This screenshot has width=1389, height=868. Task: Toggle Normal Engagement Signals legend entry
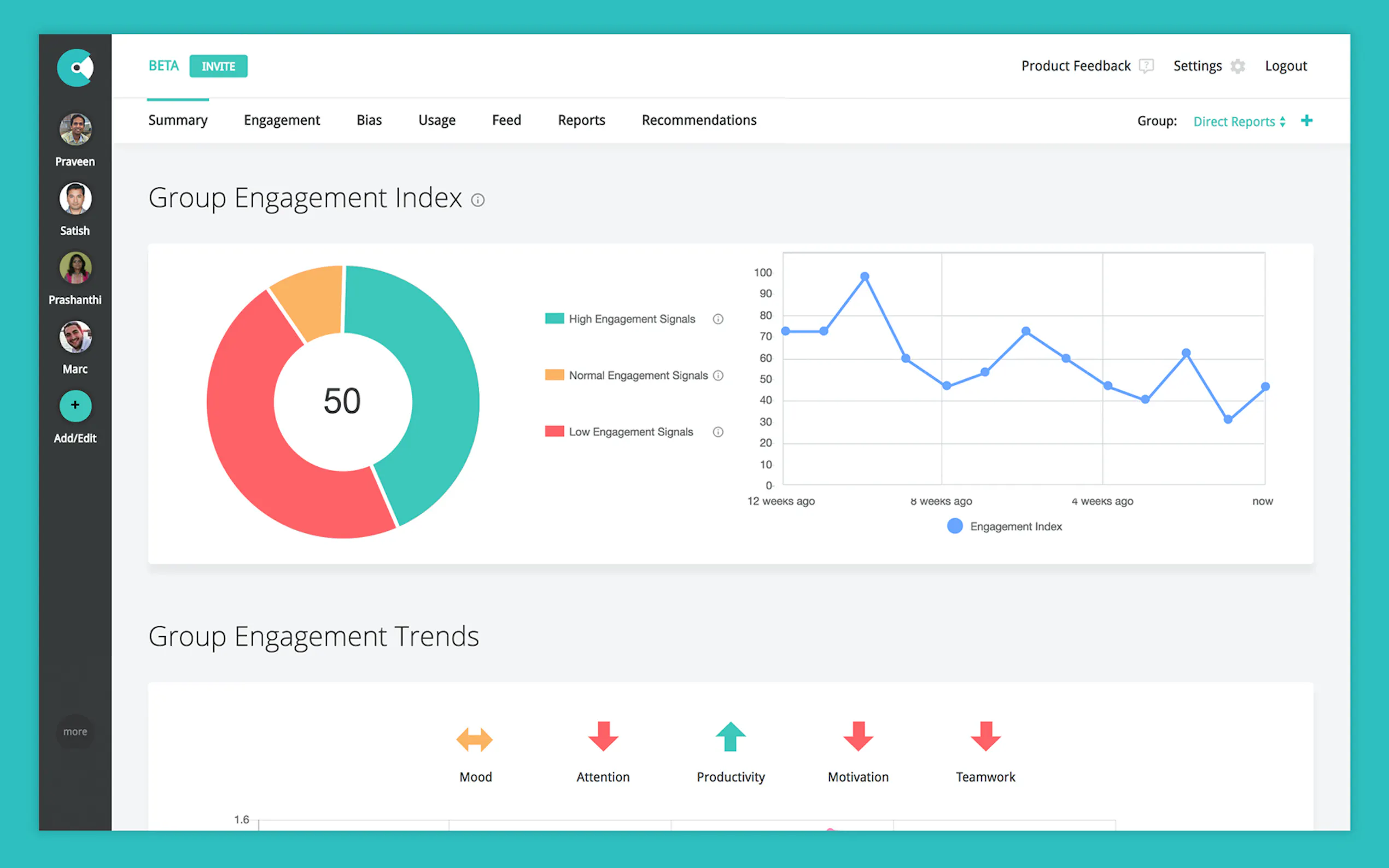click(x=638, y=376)
